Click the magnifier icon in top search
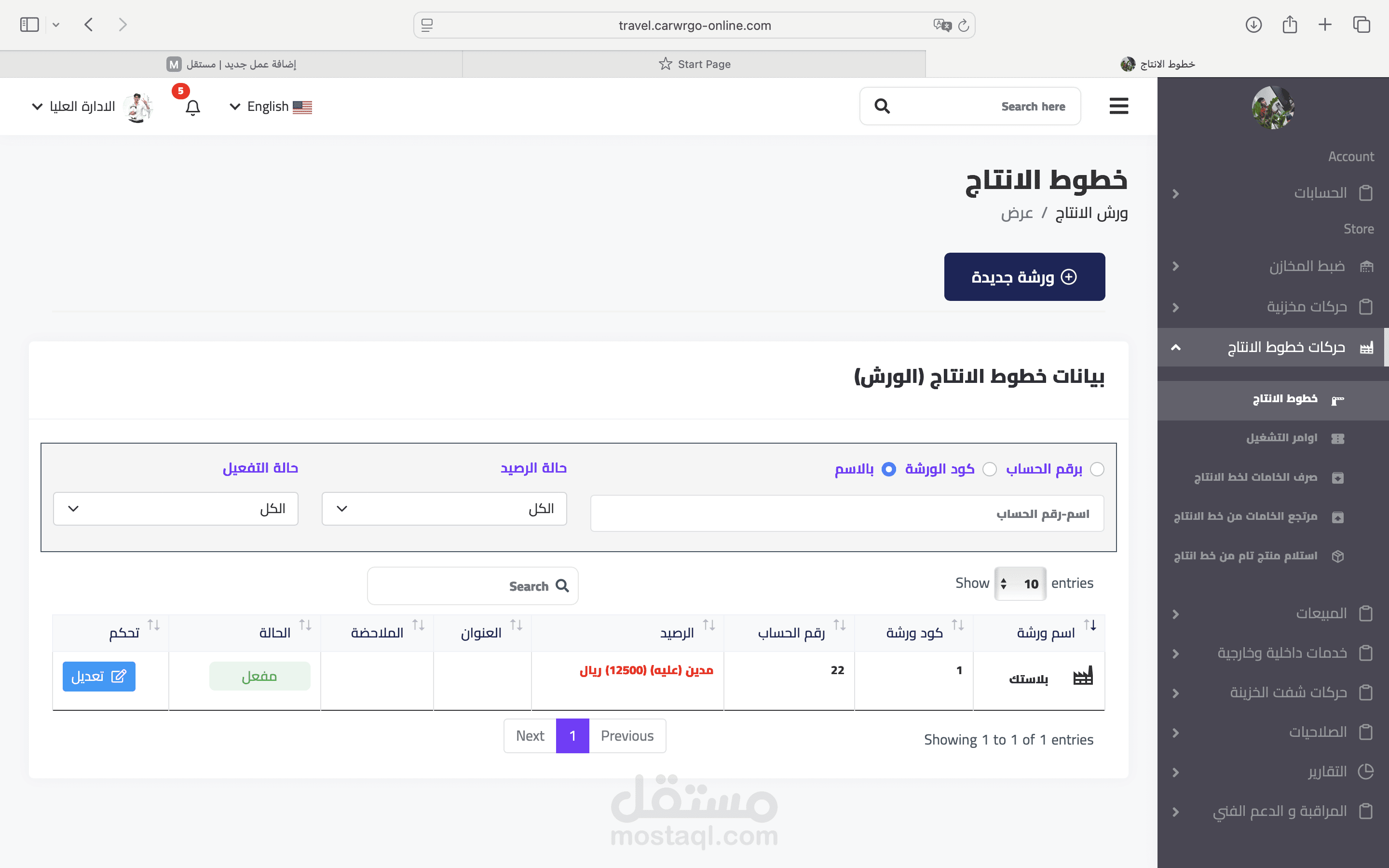Image resolution: width=1389 pixels, height=868 pixels. pos(882,106)
